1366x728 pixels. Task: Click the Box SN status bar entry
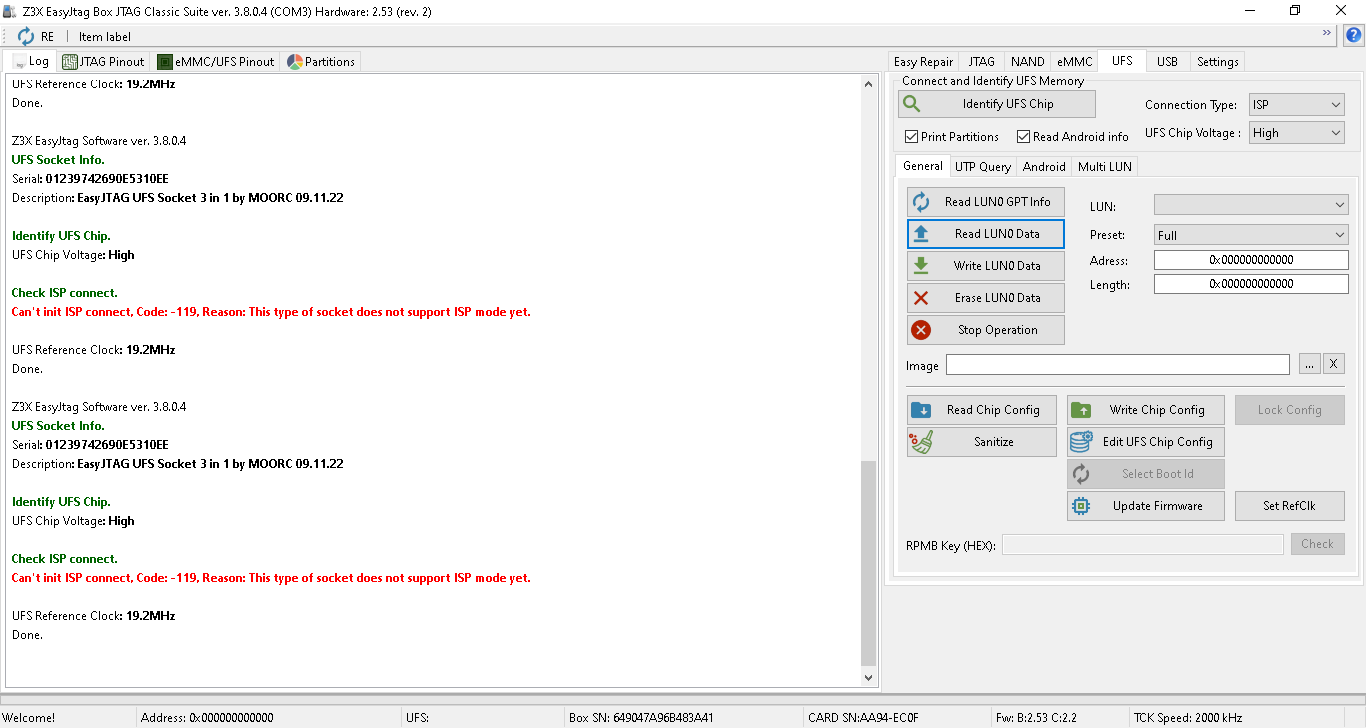tap(641, 717)
